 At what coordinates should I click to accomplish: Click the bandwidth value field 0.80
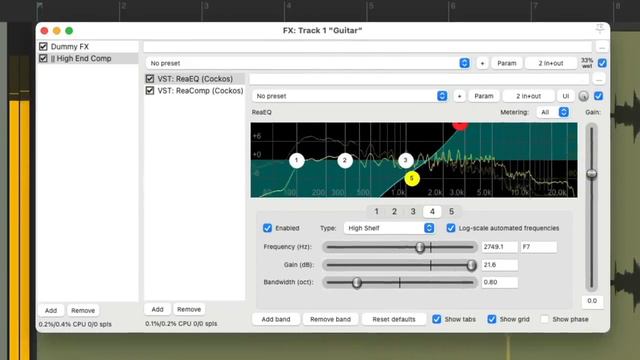(500, 282)
